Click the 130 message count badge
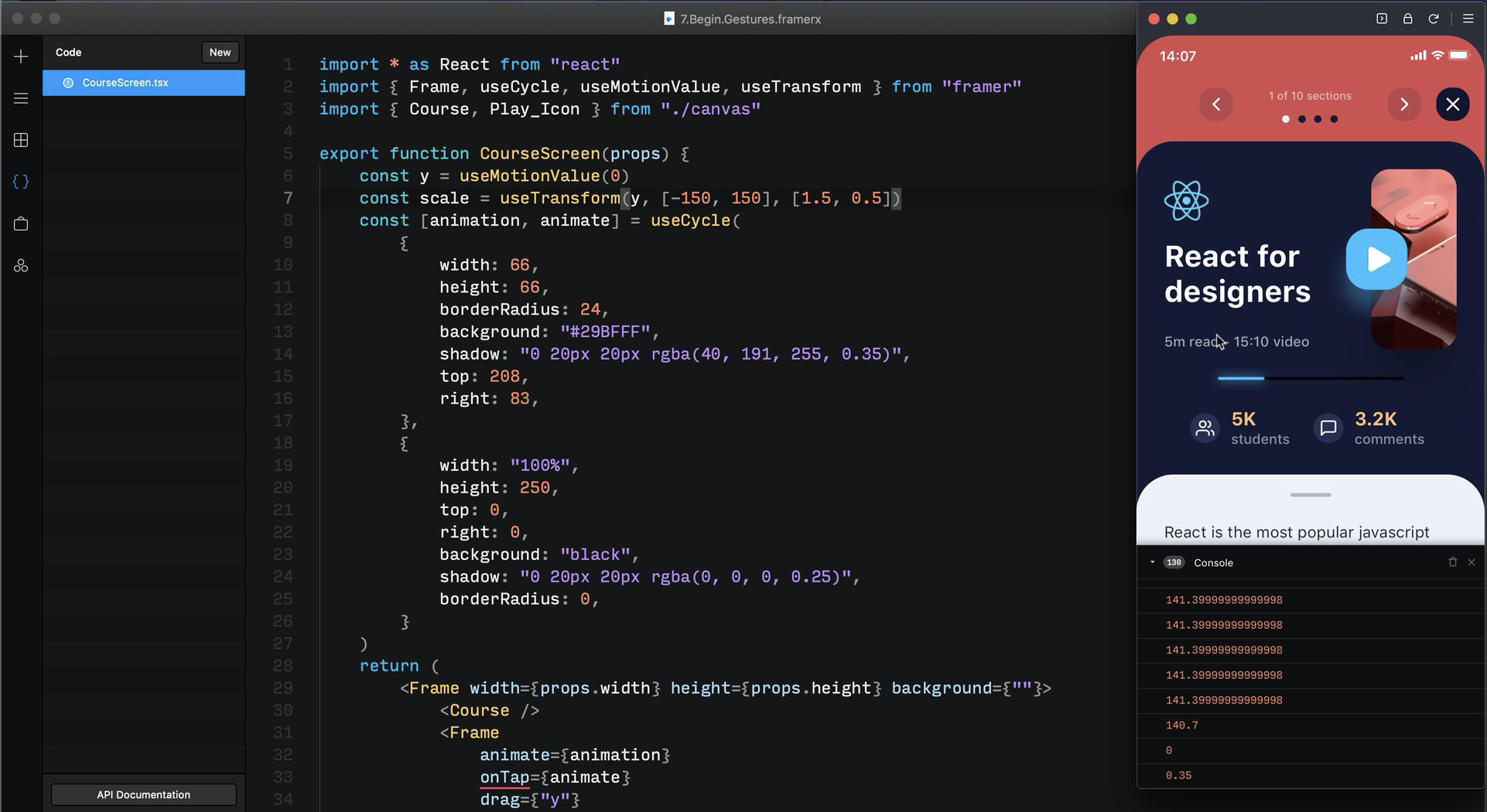The height and width of the screenshot is (812, 1487). pyautogui.click(x=1174, y=562)
